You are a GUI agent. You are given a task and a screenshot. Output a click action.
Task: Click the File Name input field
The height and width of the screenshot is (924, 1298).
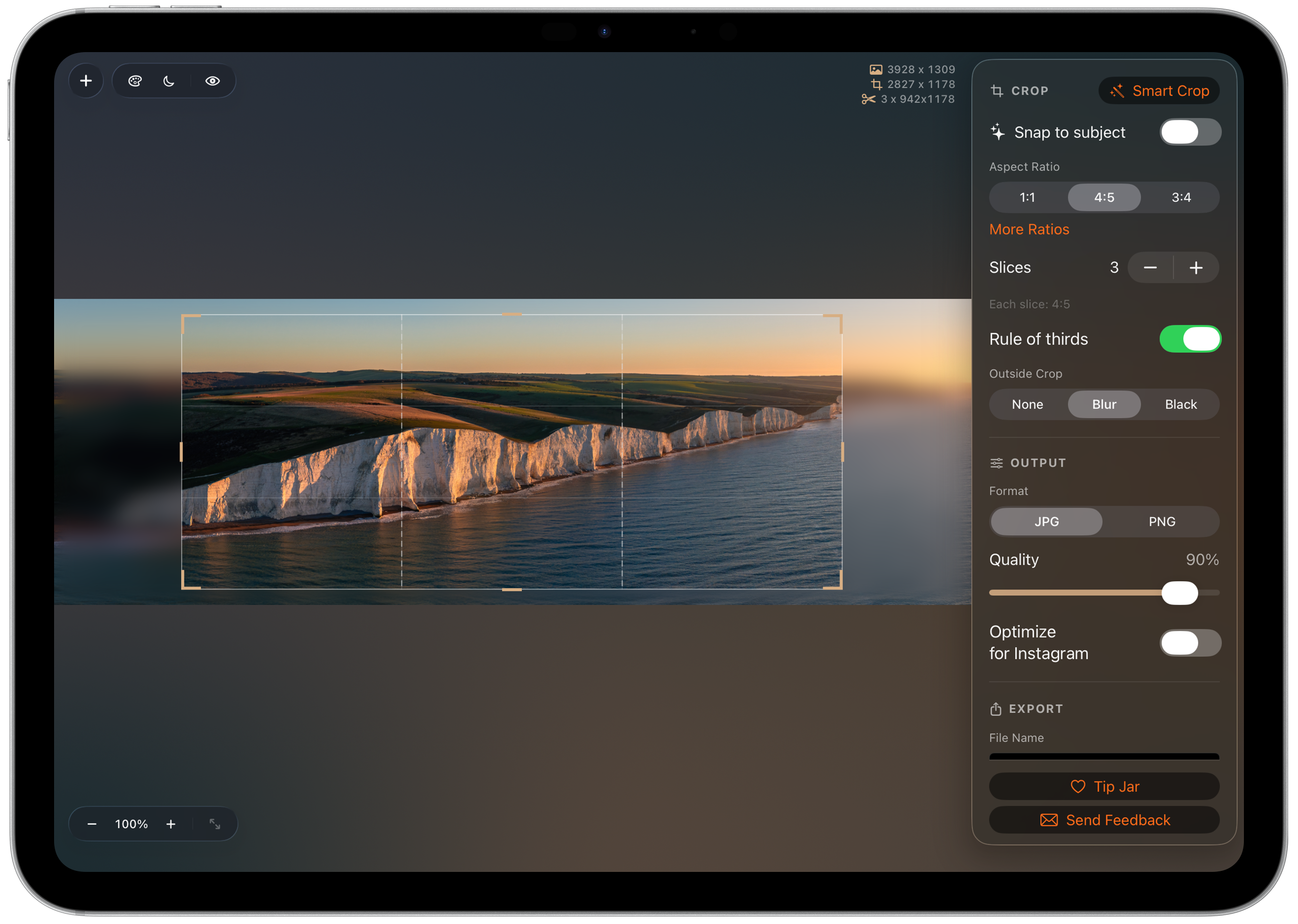[x=1104, y=757]
